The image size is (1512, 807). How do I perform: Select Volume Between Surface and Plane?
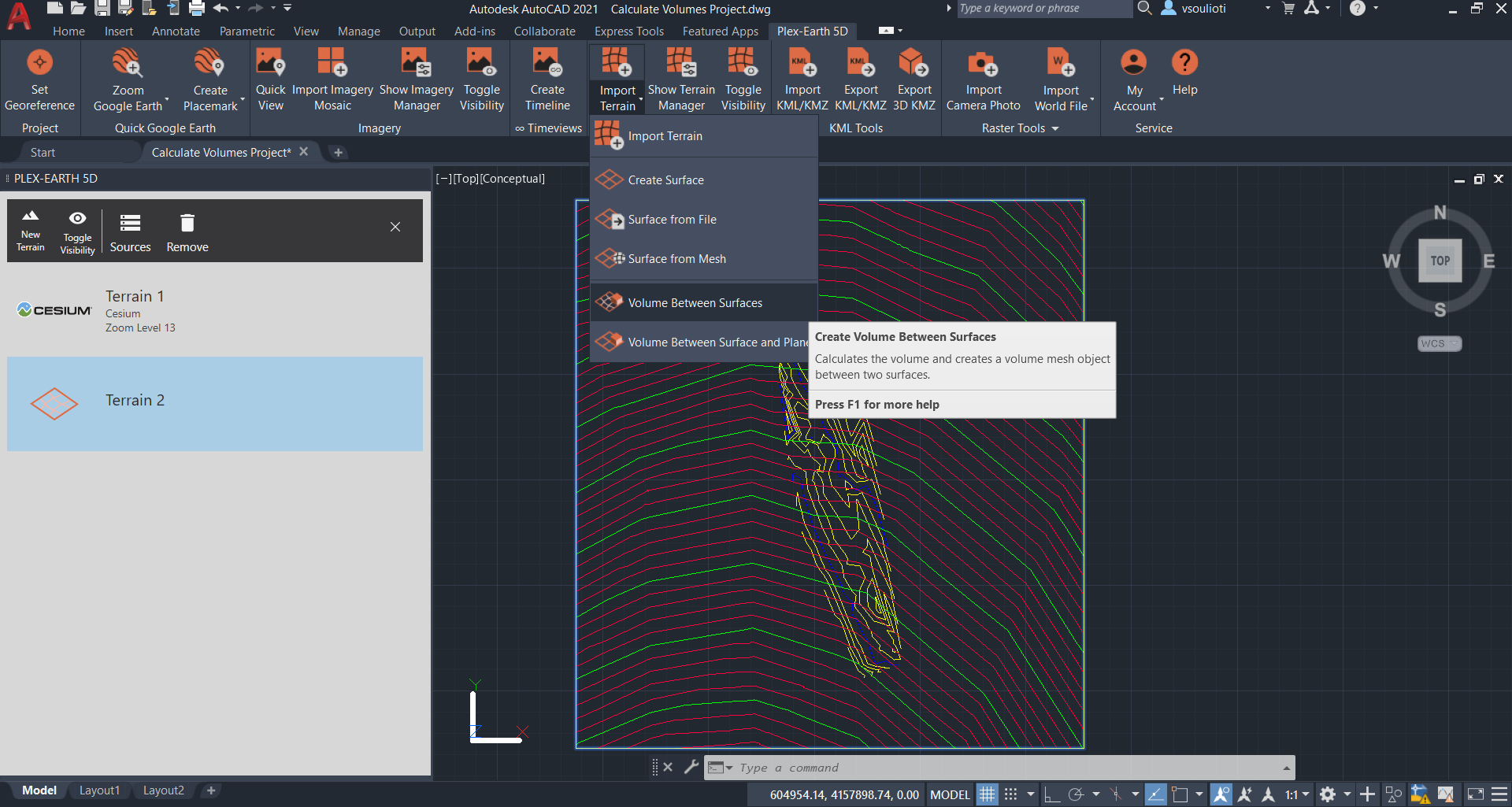click(700, 342)
